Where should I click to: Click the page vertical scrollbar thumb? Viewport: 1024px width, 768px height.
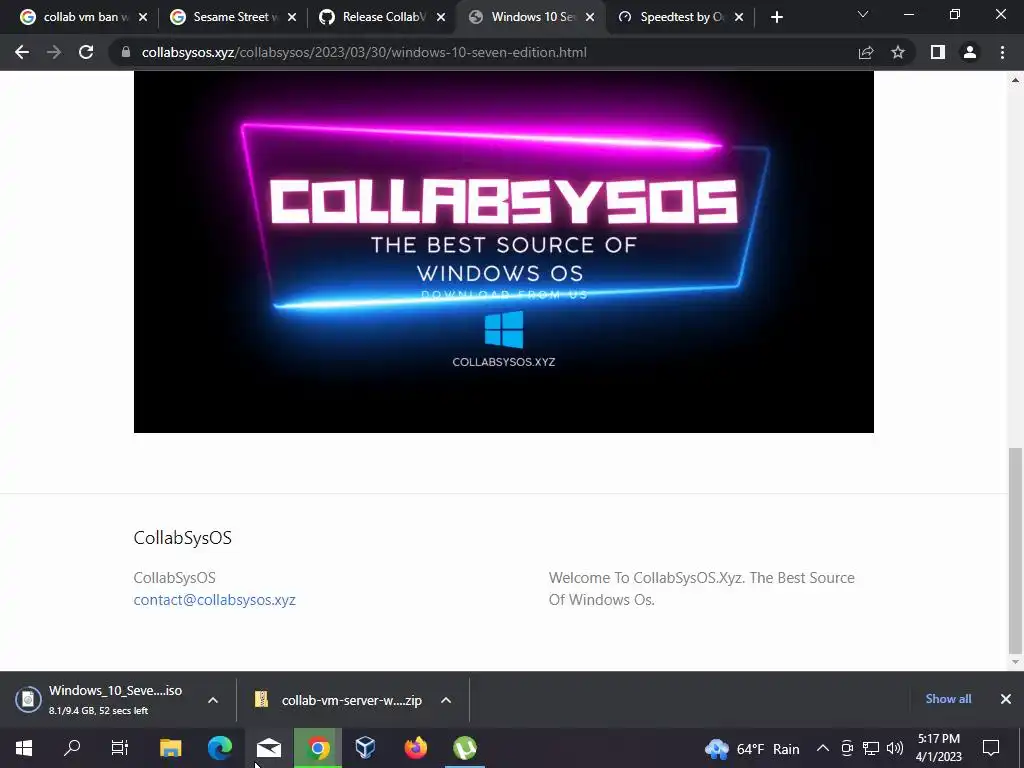click(x=1015, y=551)
